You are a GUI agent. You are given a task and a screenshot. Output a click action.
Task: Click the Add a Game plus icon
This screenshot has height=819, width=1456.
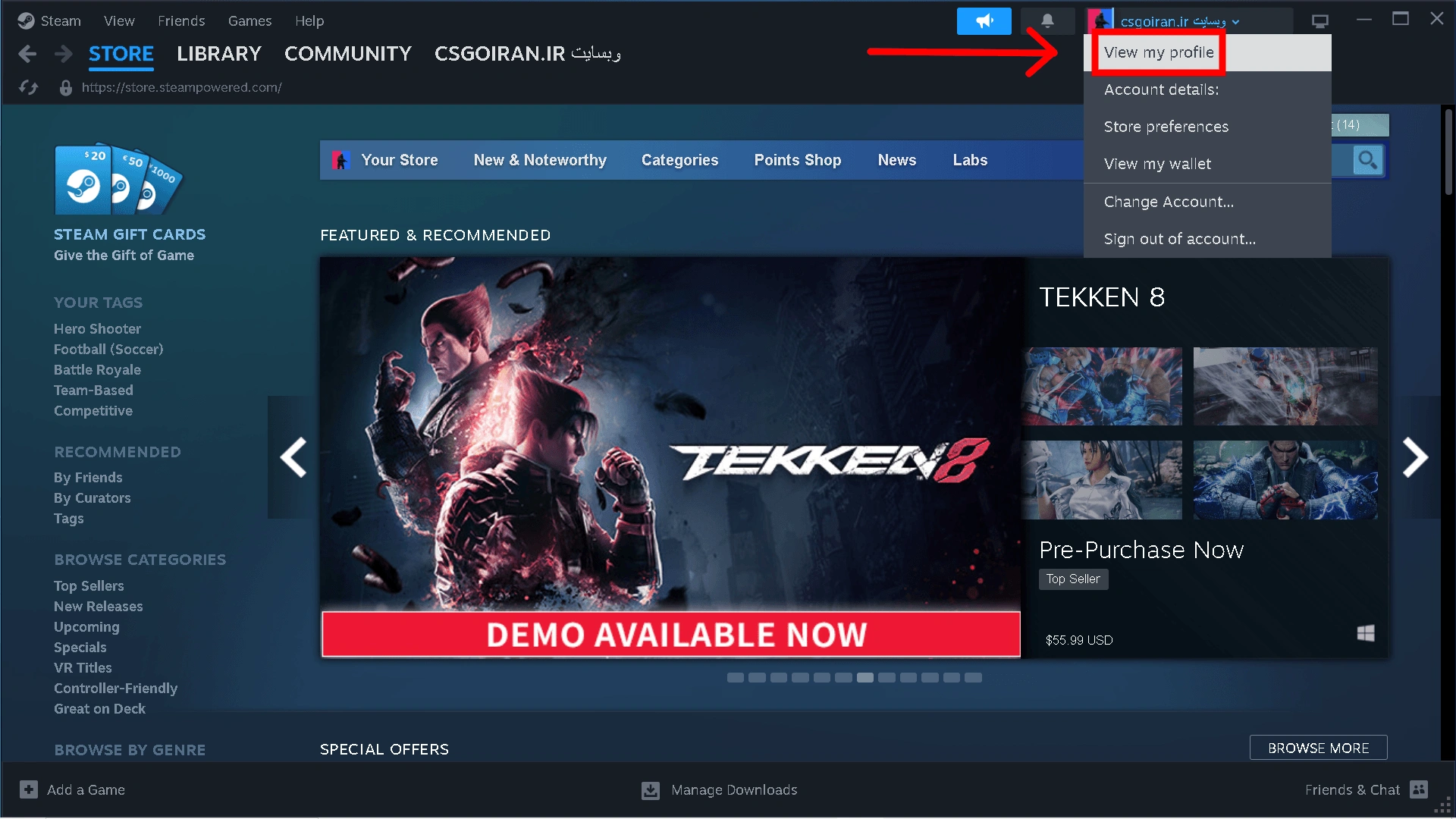pyautogui.click(x=28, y=789)
